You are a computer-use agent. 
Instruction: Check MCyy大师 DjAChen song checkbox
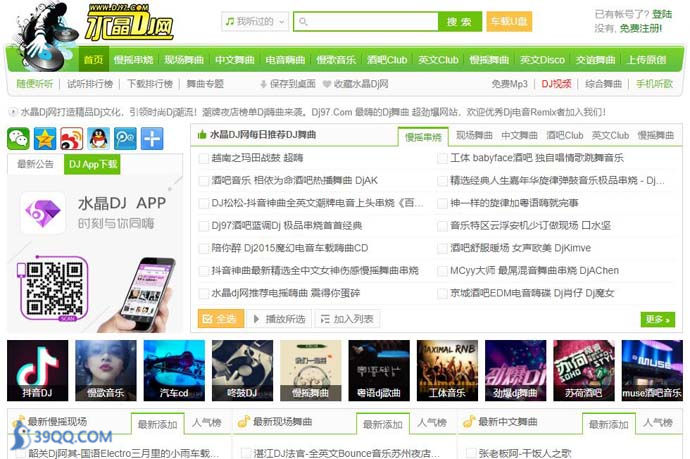click(x=442, y=271)
